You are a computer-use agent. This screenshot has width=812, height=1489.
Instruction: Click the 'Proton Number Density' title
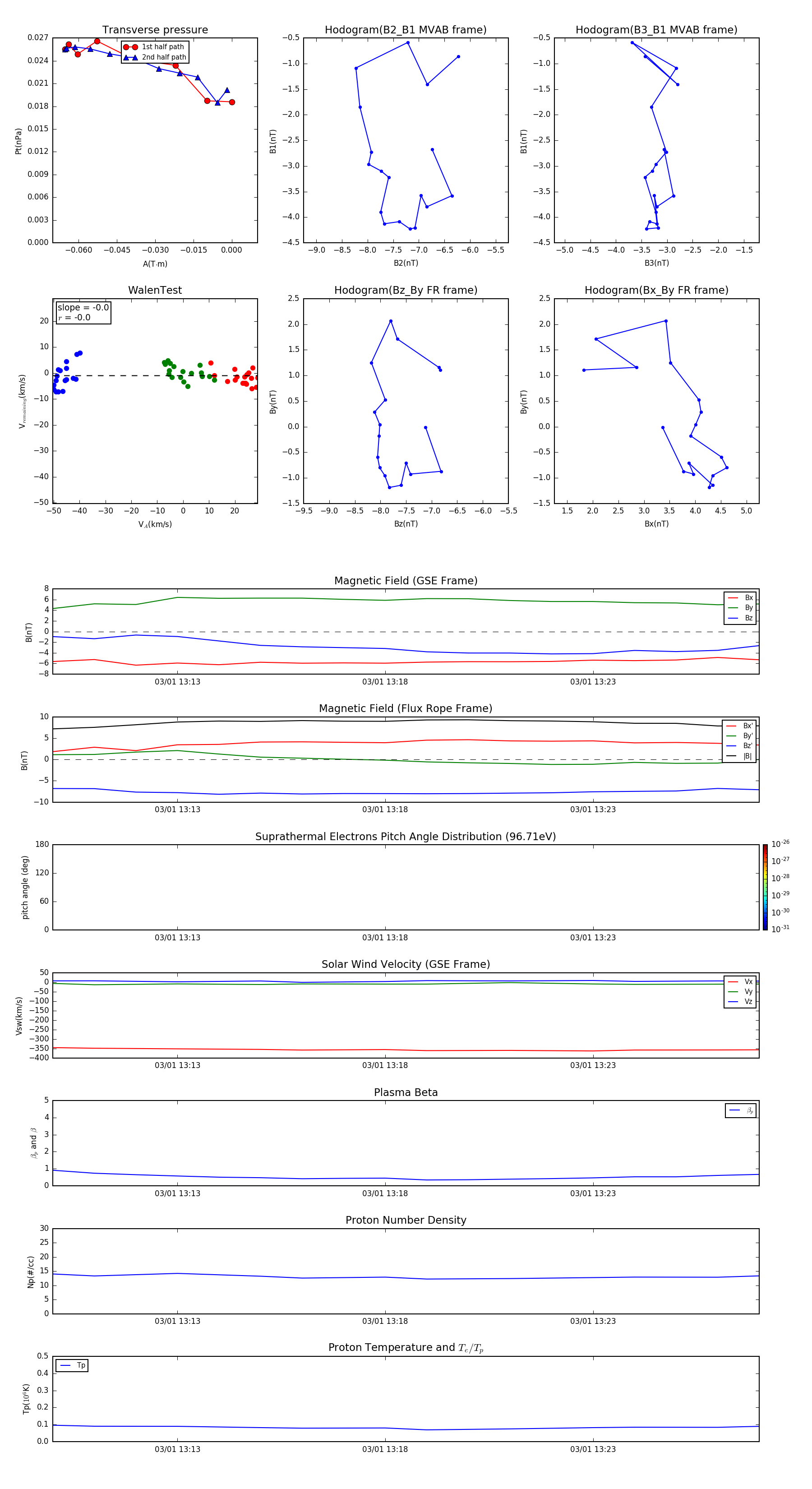(406, 1220)
